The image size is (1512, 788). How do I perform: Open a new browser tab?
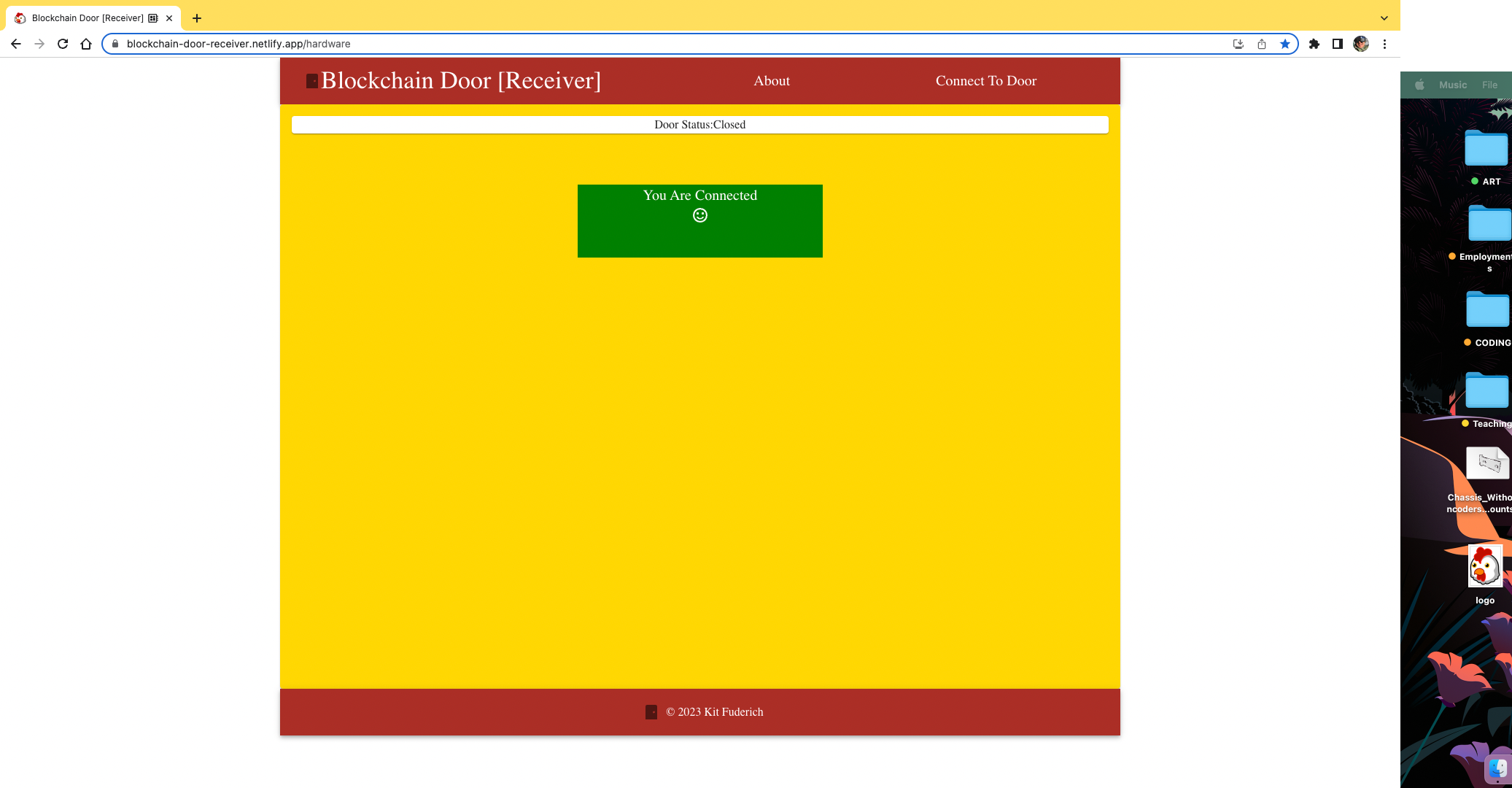[197, 18]
